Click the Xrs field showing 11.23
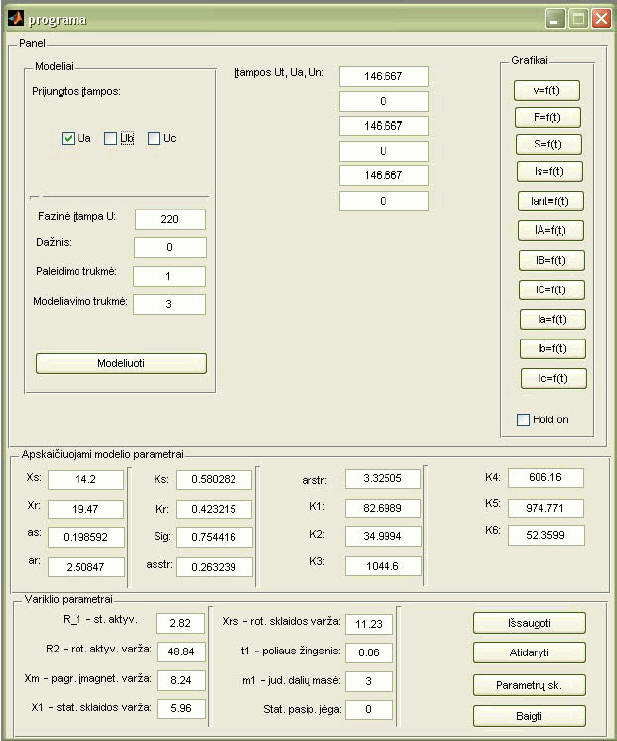Image resolution: width=617 pixels, height=741 pixels. [369, 625]
